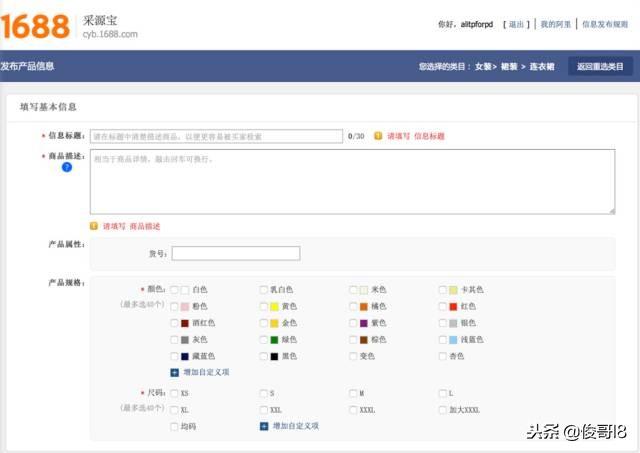The image size is (640, 453).
Task: Click the 发布产品信息 page title
Action: 27,66
